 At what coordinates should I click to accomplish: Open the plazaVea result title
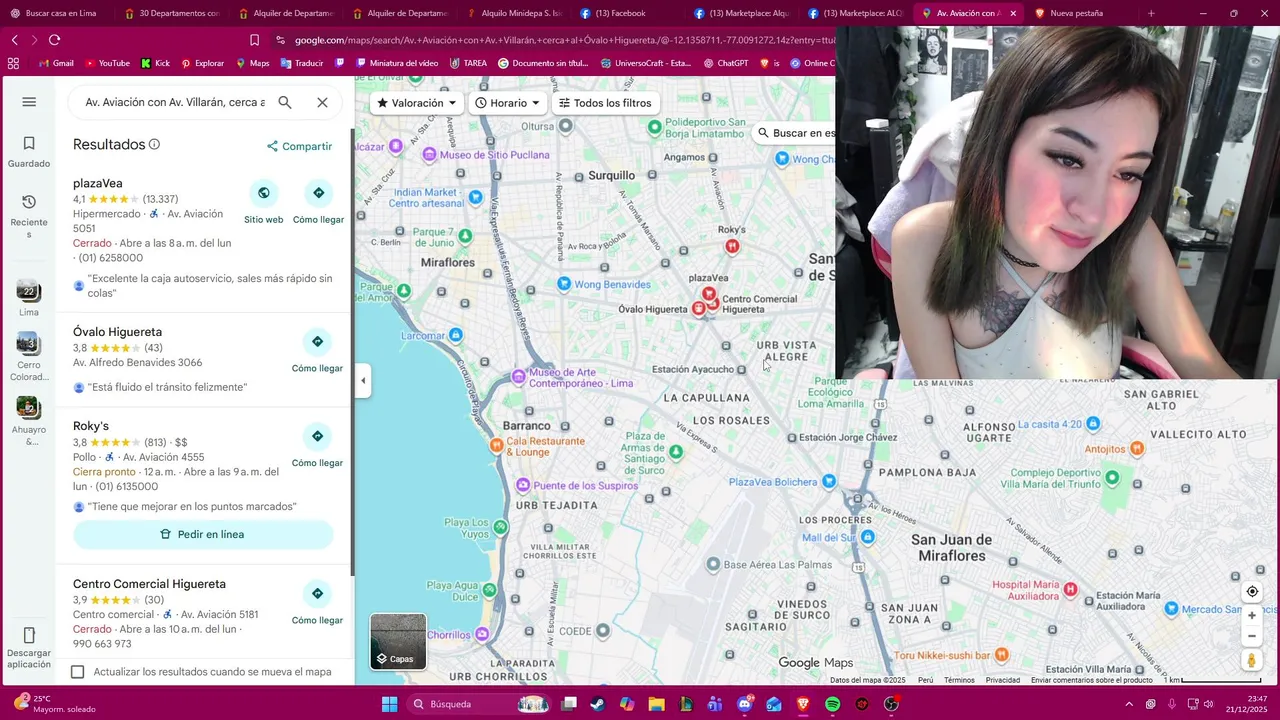[x=98, y=183]
